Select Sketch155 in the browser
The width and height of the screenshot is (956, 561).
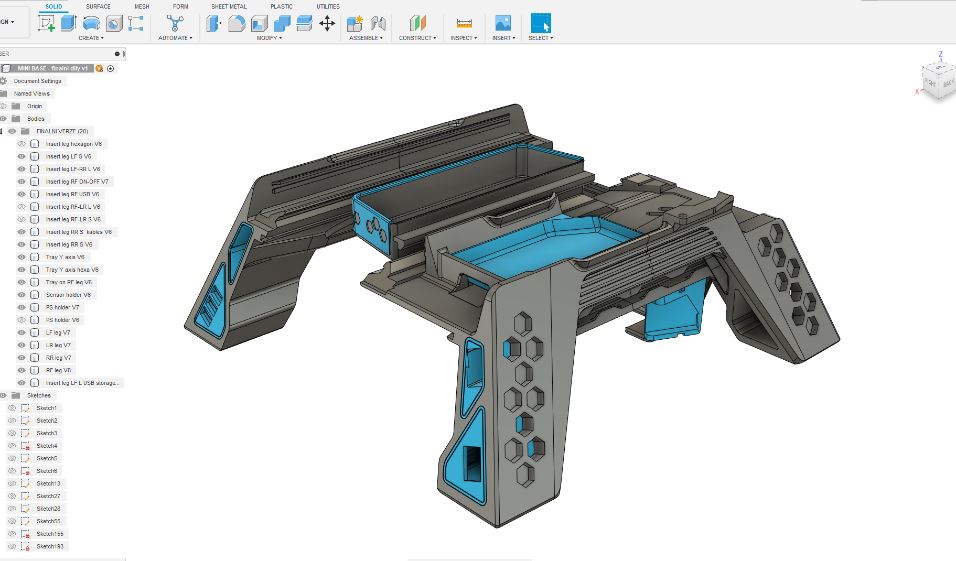coord(49,534)
